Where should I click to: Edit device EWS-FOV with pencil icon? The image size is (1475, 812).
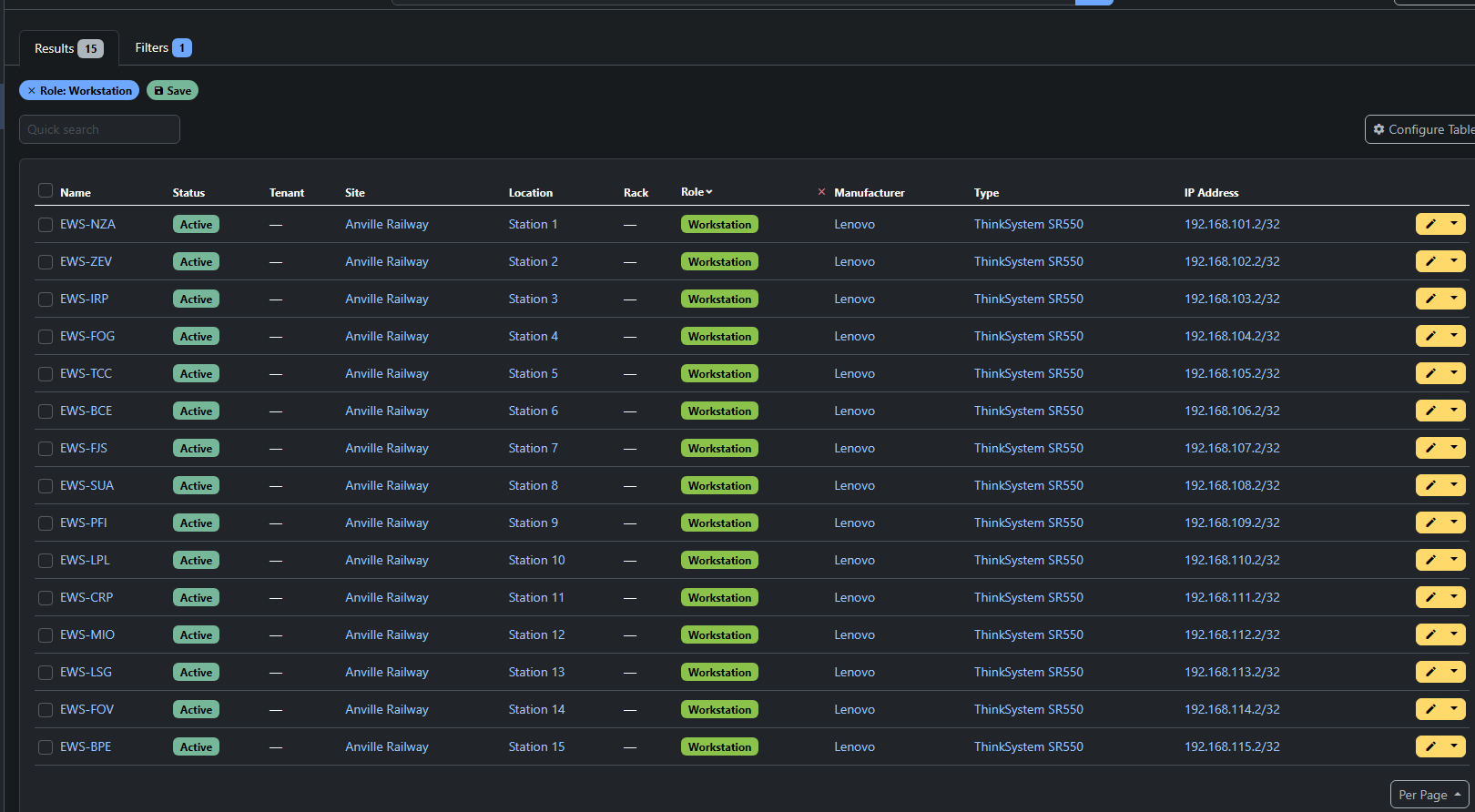pyautogui.click(x=1430, y=709)
